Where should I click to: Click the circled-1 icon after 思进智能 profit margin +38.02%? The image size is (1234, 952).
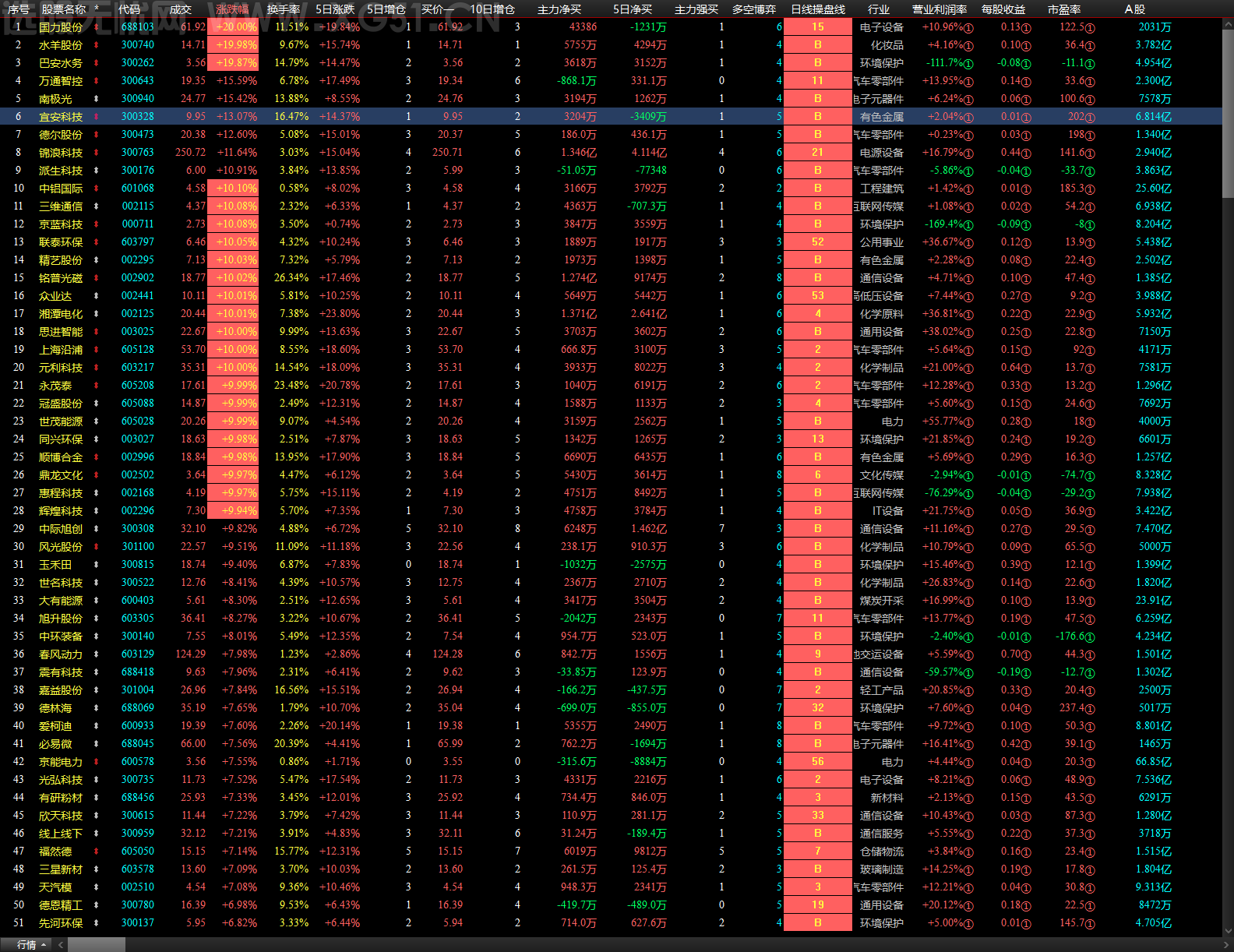click(968, 333)
